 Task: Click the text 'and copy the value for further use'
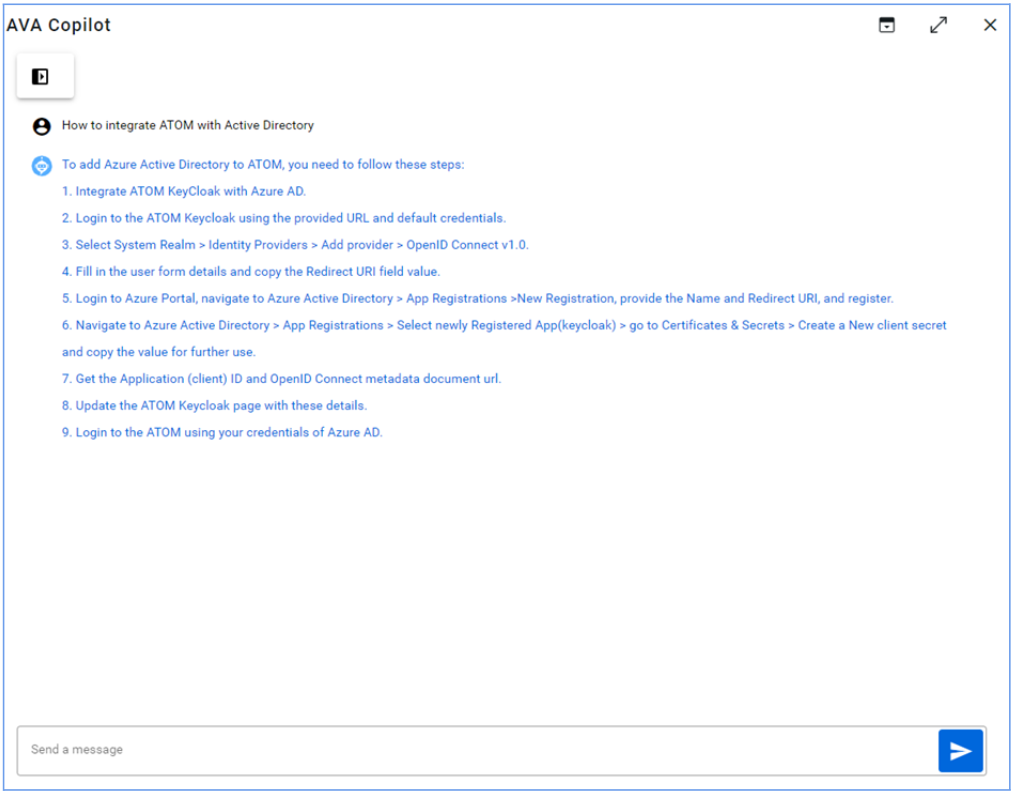coord(159,352)
